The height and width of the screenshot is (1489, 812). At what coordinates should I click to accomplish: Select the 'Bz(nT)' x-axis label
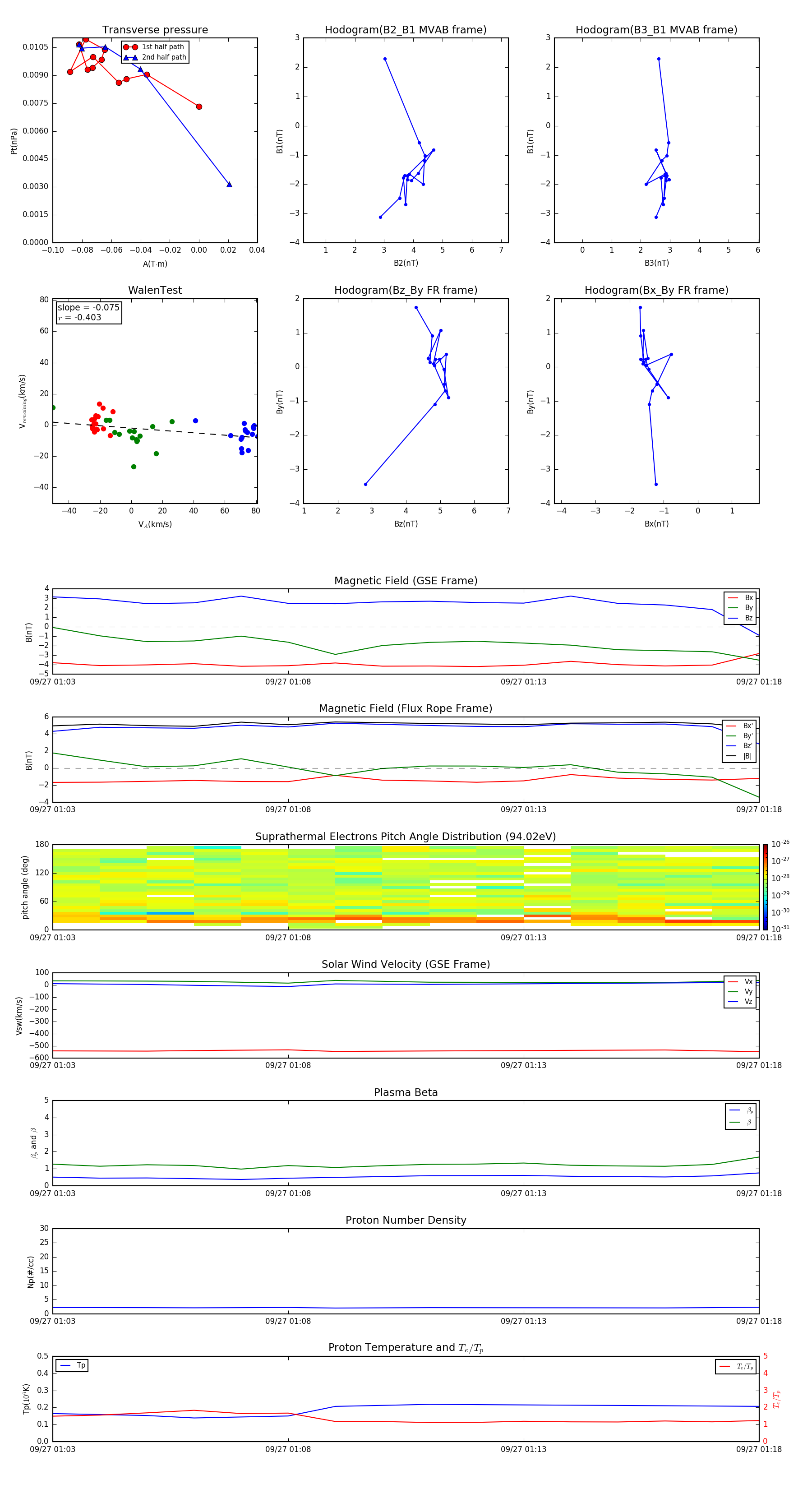pyautogui.click(x=406, y=524)
